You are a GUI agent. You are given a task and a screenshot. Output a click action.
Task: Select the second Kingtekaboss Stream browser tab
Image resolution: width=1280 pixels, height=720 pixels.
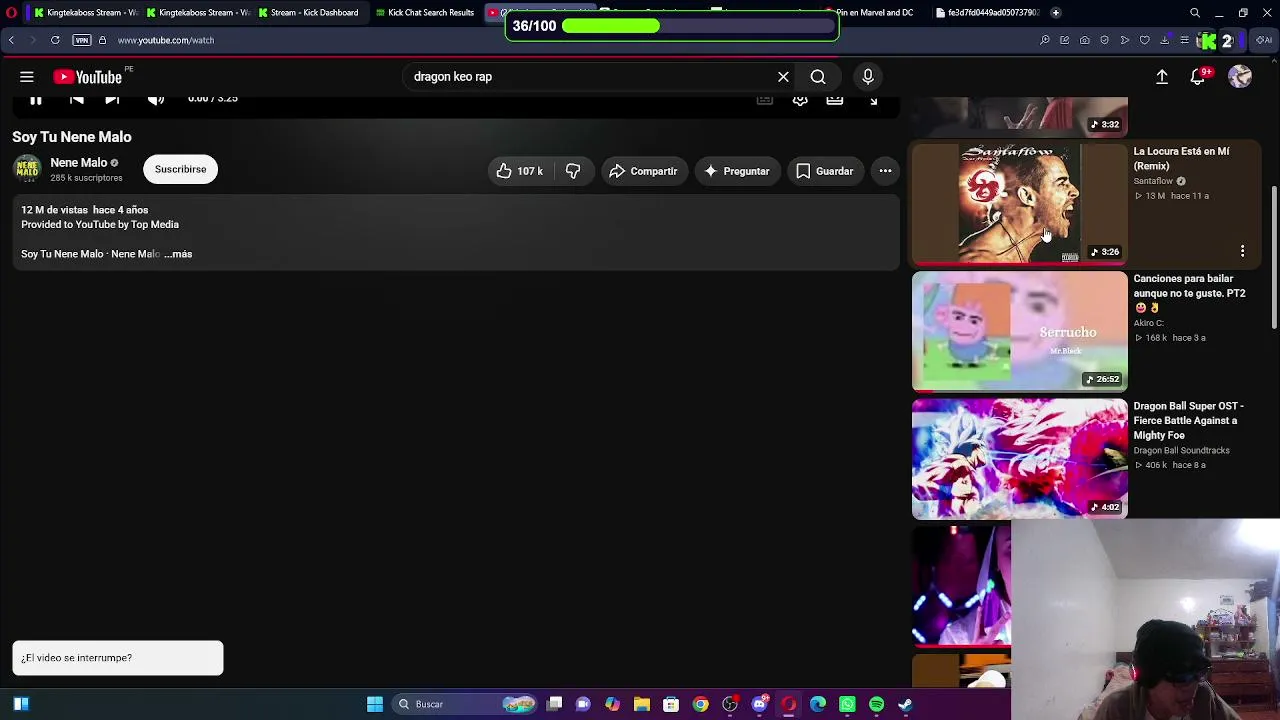point(197,13)
